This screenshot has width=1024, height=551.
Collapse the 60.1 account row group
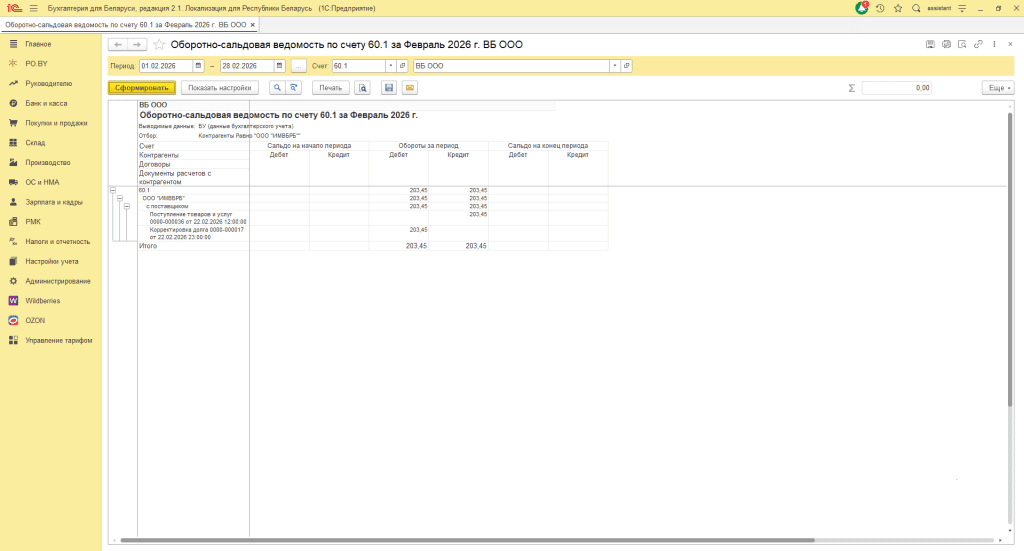click(x=112, y=190)
